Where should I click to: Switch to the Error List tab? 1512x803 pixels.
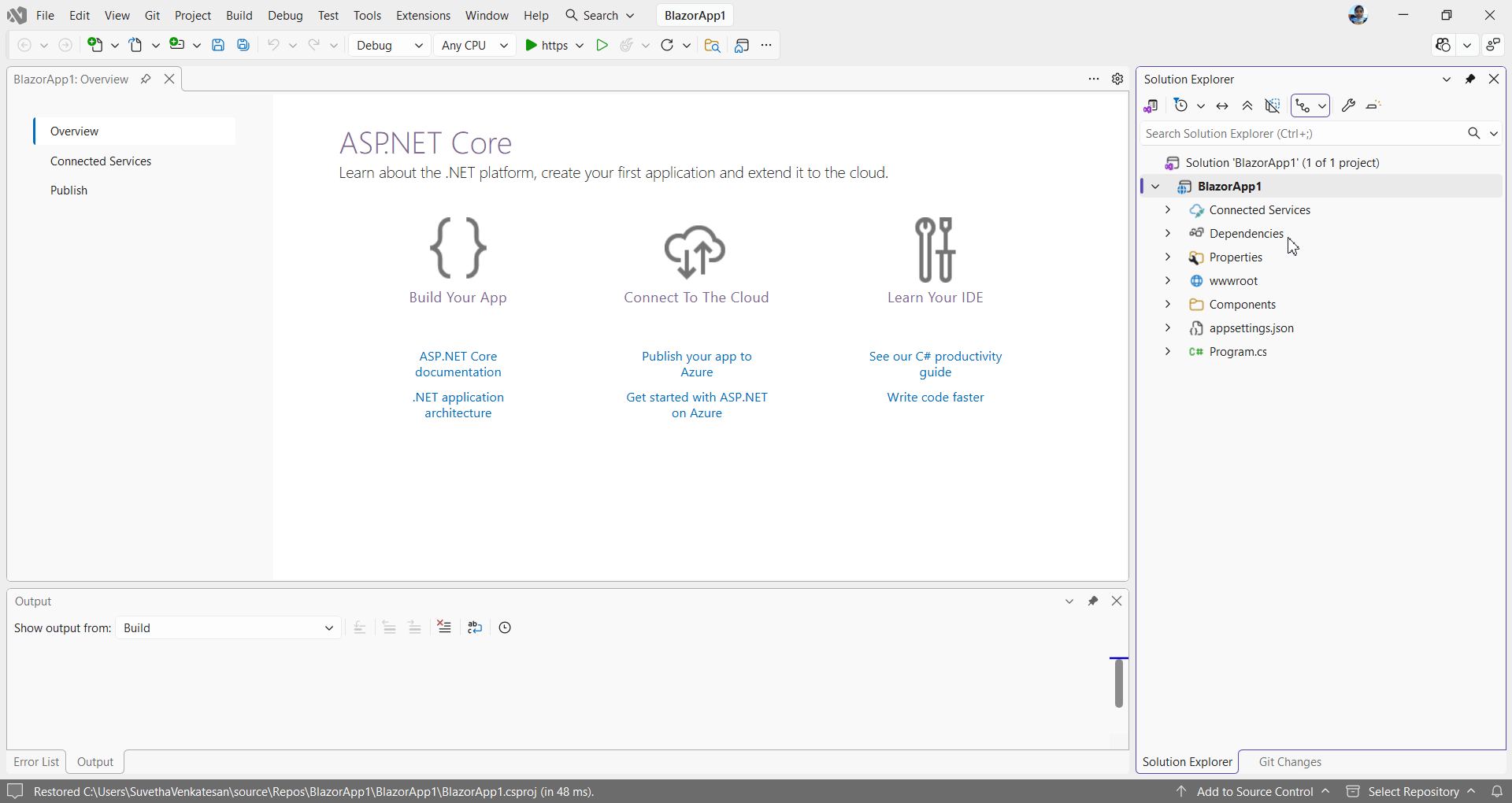(x=36, y=762)
